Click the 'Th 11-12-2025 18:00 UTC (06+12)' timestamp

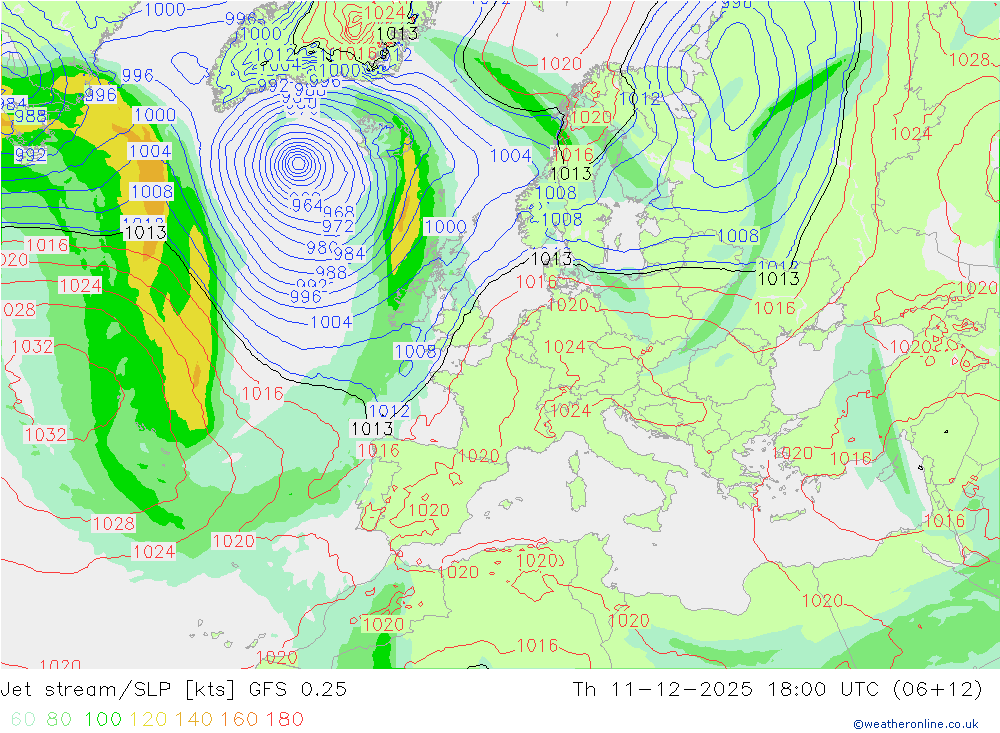(778, 690)
